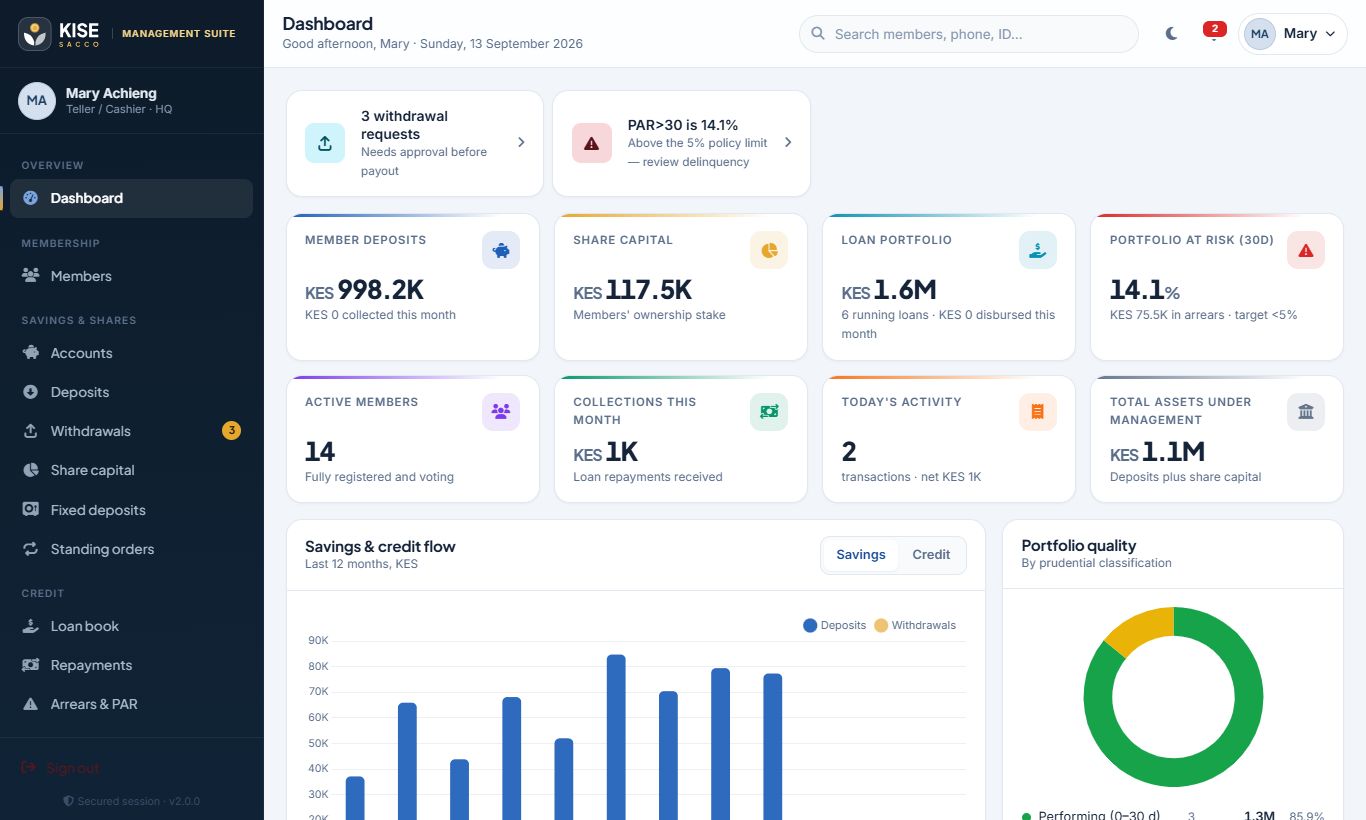Click the MA avatar in top bar

click(x=1260, y=34)
